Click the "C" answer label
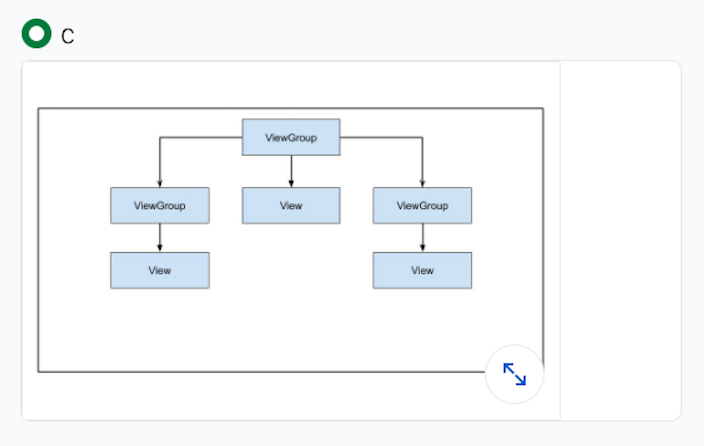Image resolution: width=704 pixels, height=446 pixels. [68, 36]
